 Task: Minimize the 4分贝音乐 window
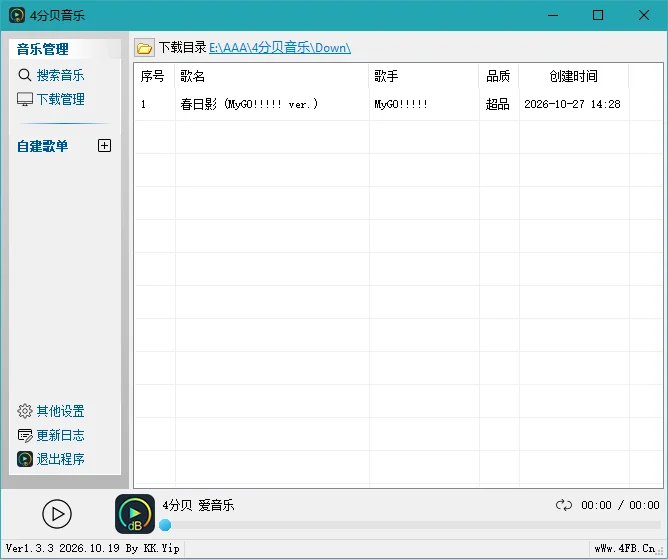point(553,15)
